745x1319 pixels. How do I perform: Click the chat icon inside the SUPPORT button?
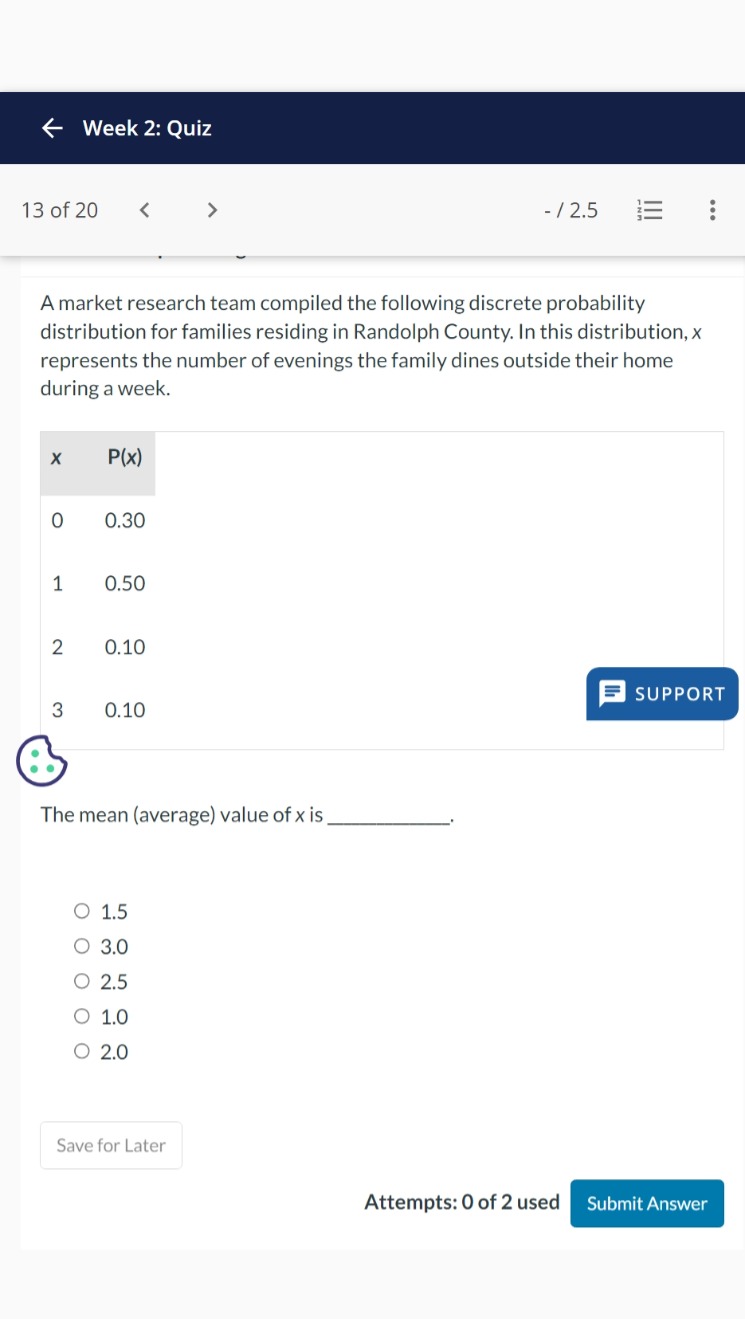coord(611,694)
